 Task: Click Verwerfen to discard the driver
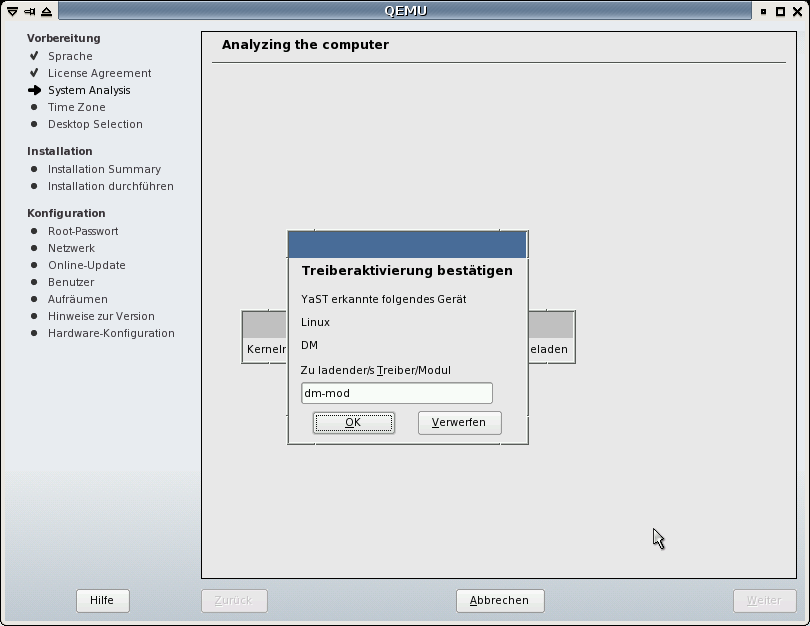click(x=459, y=423)
